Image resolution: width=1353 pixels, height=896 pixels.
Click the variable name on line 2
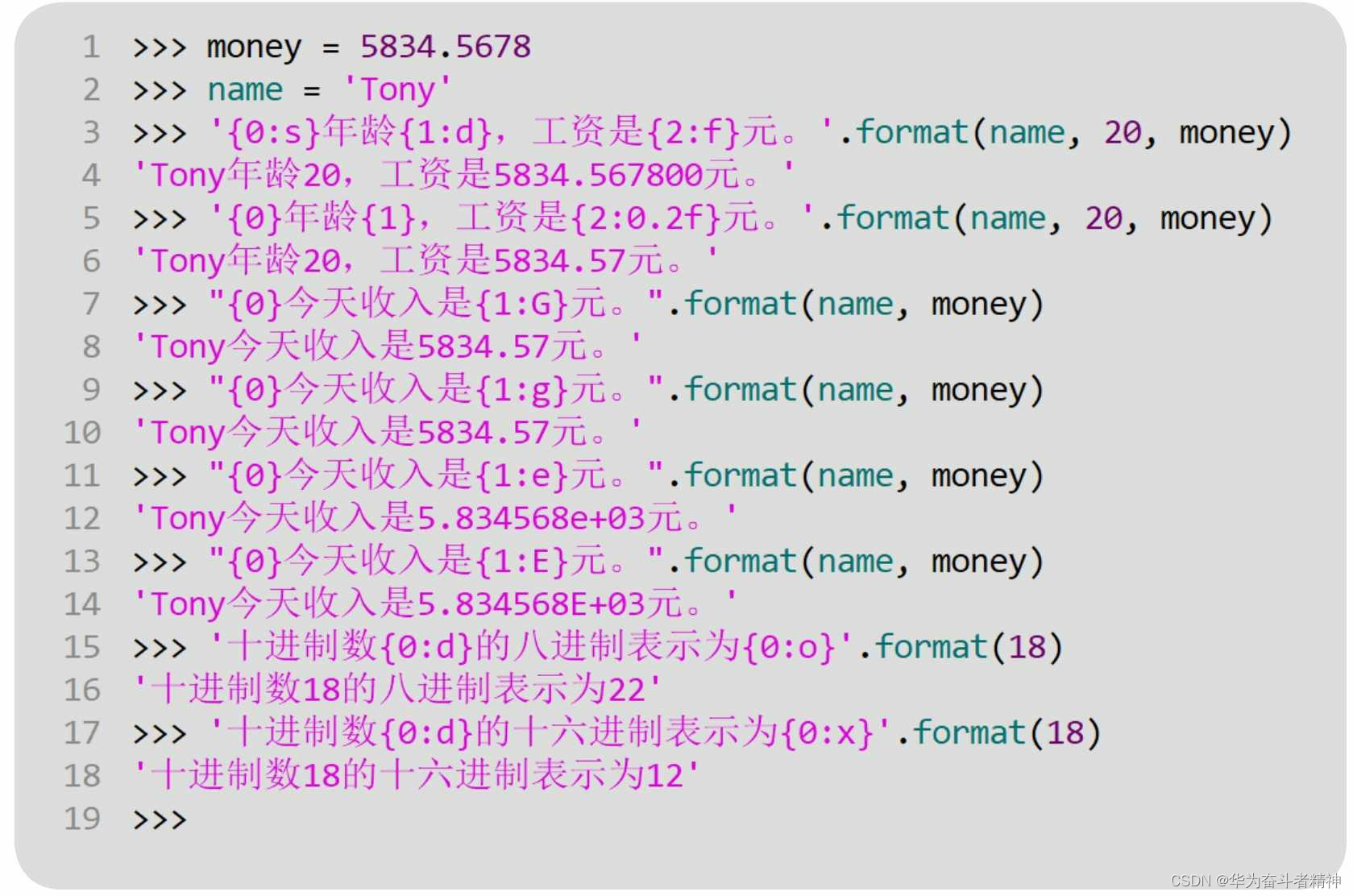[245, 89]
